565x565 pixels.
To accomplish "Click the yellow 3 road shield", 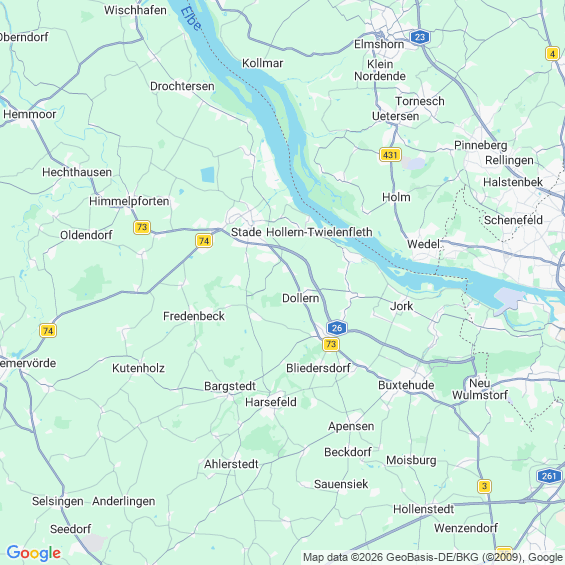I will (484, 486).
